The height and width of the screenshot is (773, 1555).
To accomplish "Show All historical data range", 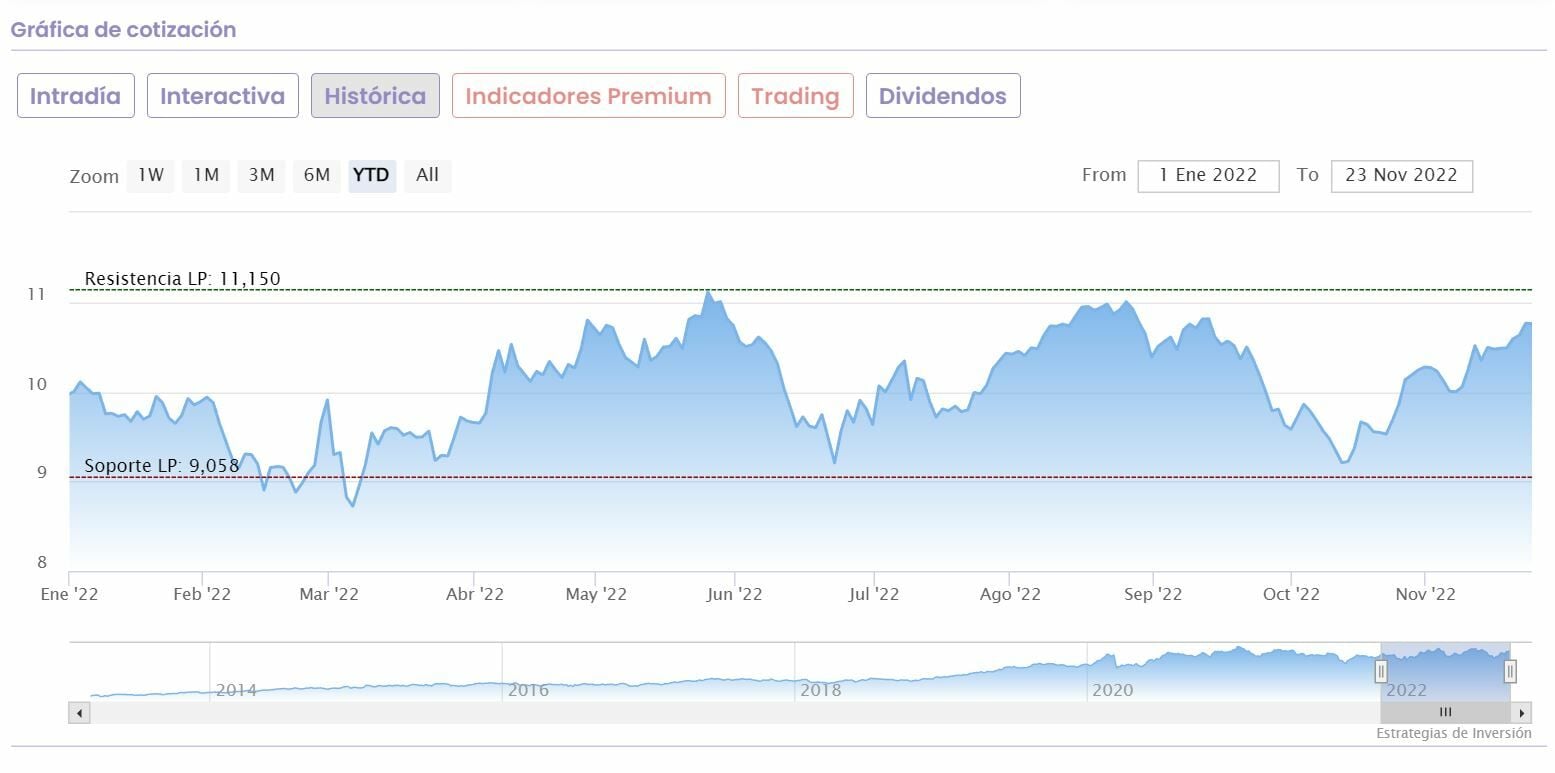I will (428, 176).
